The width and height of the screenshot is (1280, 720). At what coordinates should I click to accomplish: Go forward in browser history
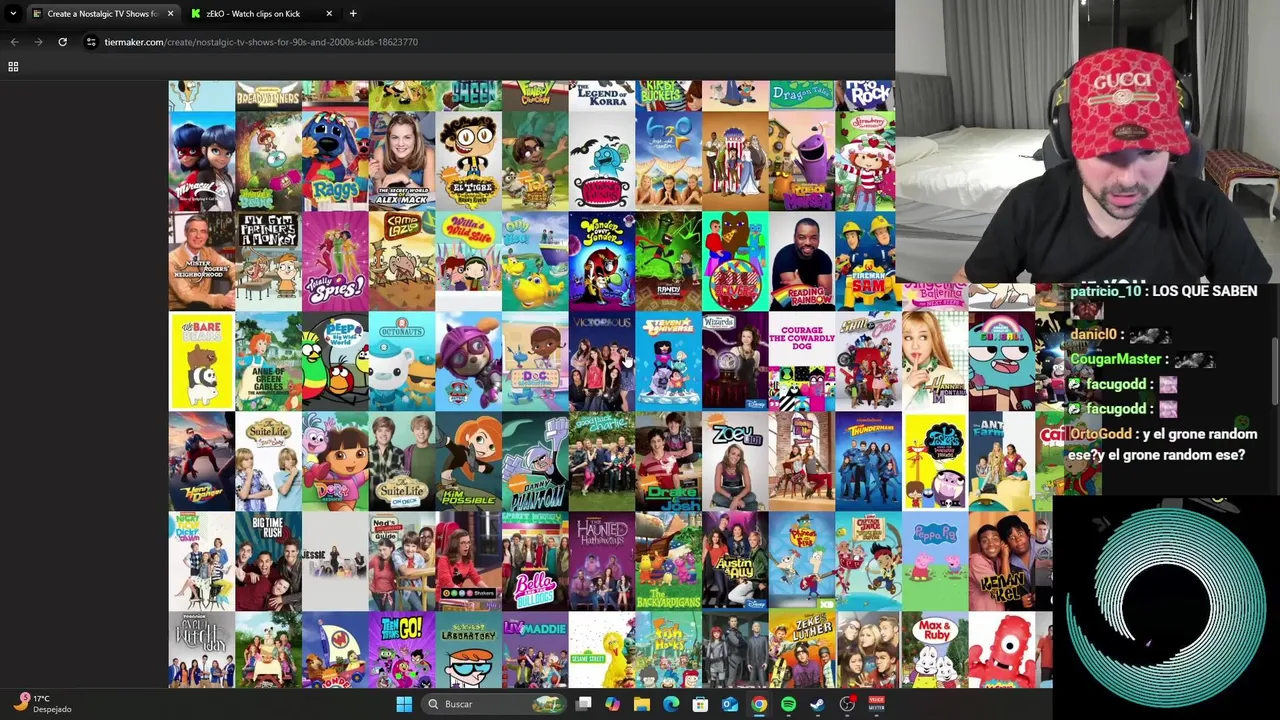[x=38, y=42]
